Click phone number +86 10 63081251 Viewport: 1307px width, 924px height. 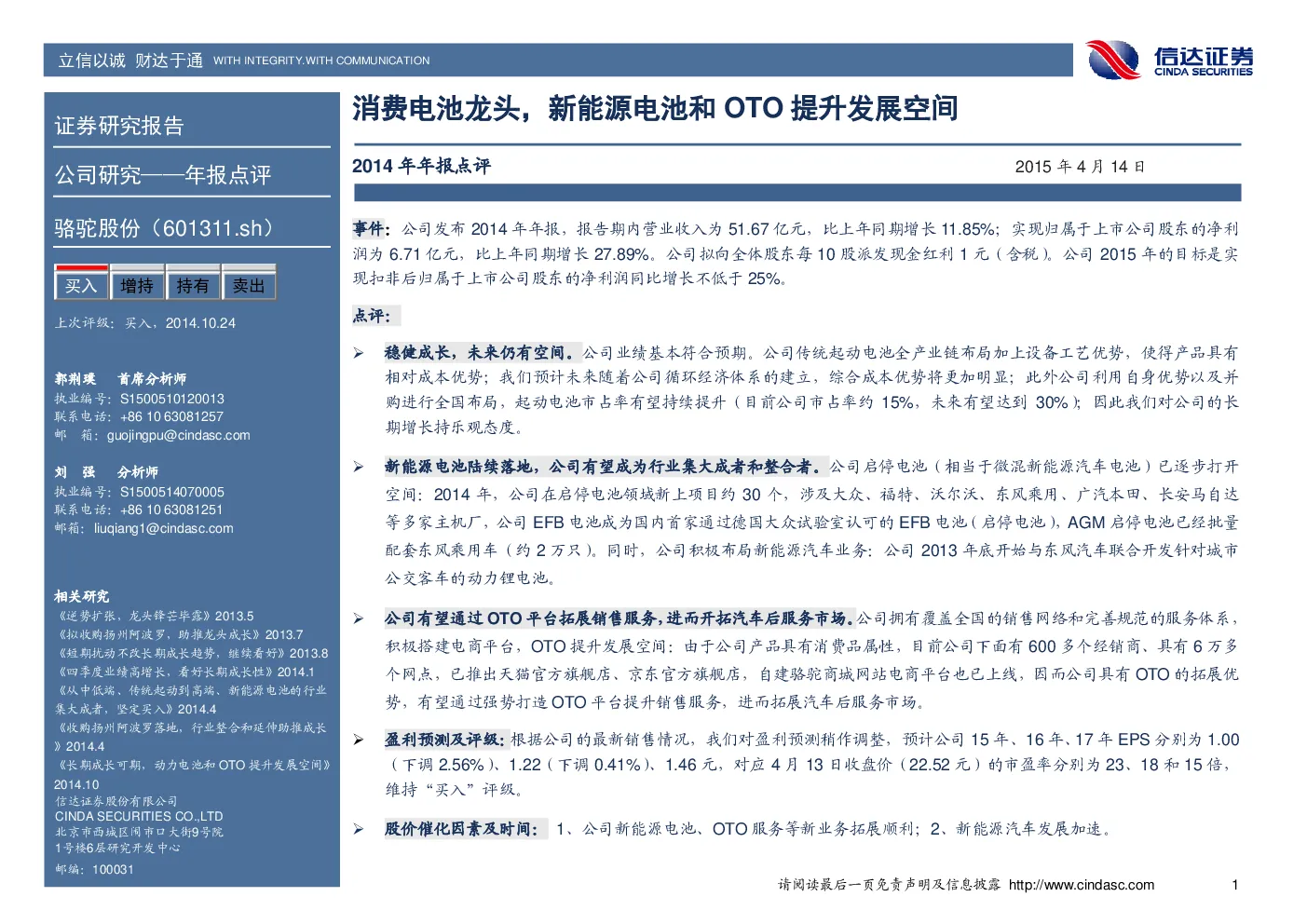172,510
